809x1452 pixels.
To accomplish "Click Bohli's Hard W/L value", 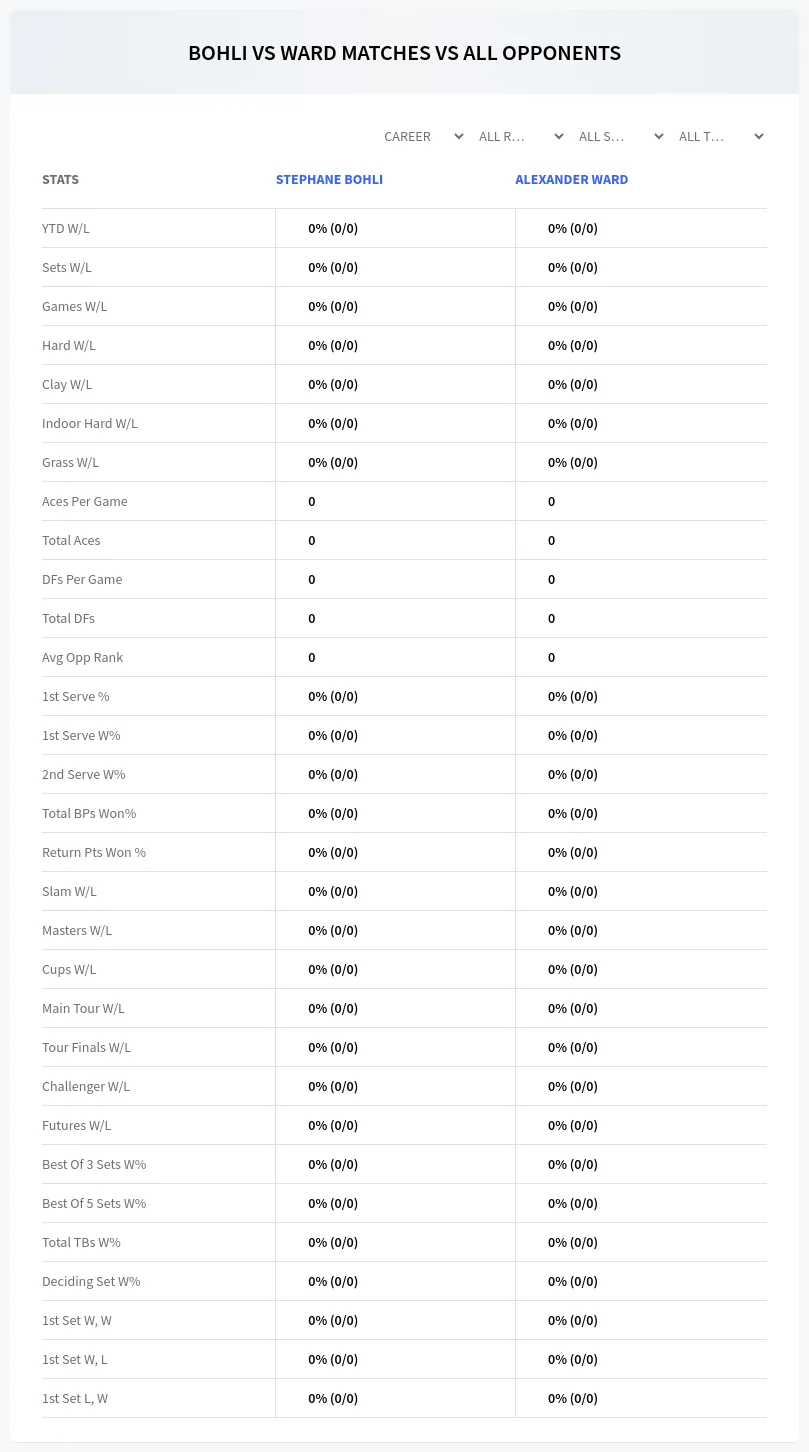I will click(x=333, y=345).
